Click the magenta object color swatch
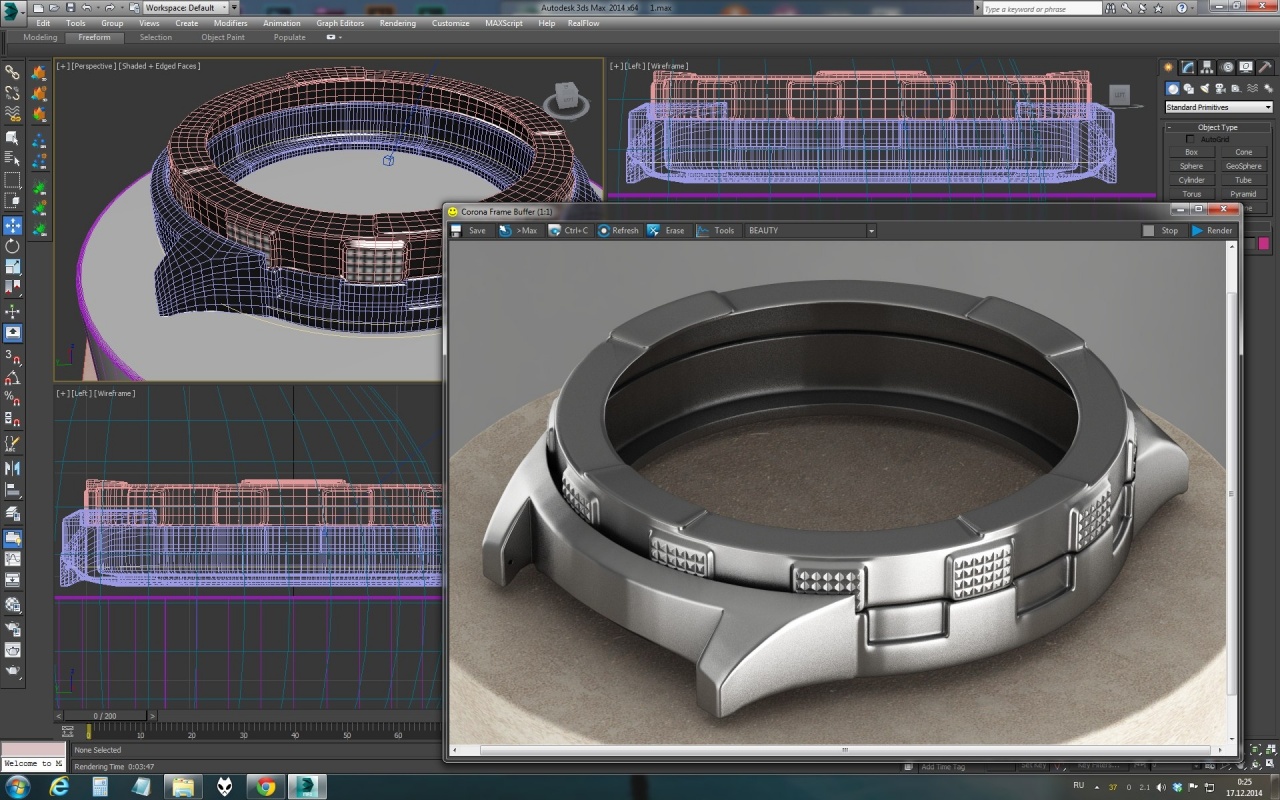Image resolution: width=1280 pixels, height=800 pixels. pyautogui.click(x=1264, y=243)
